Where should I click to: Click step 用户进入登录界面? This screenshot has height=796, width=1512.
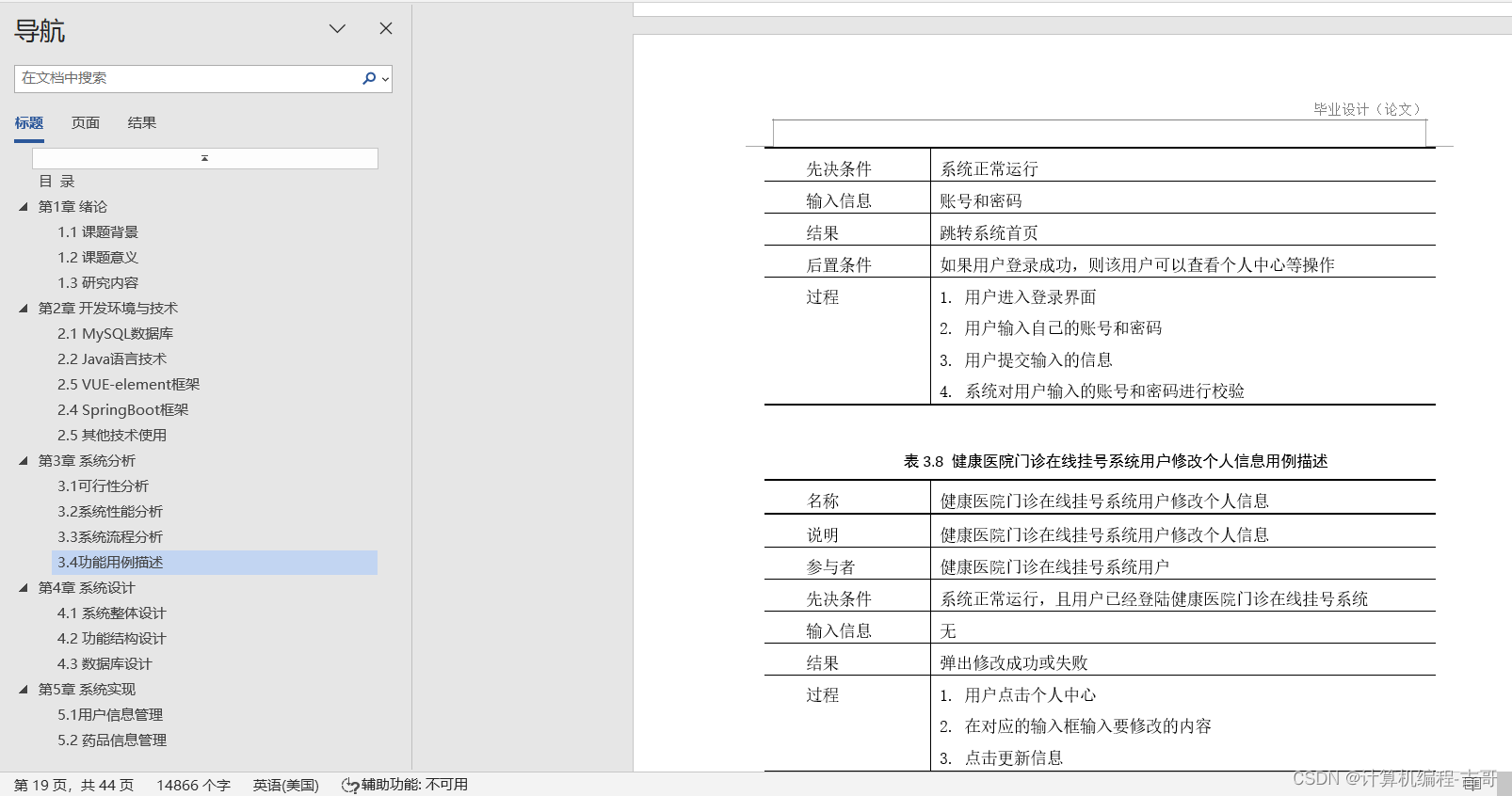(x=1031, y=297)
